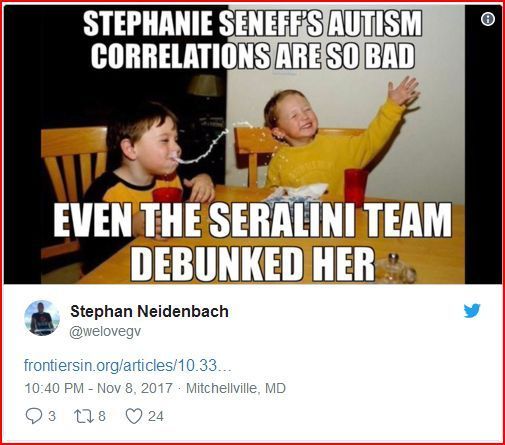Follow the frontiersin.org article link
Screen dimensions: 505x445
pyautogui.click(x=127, y=365)
